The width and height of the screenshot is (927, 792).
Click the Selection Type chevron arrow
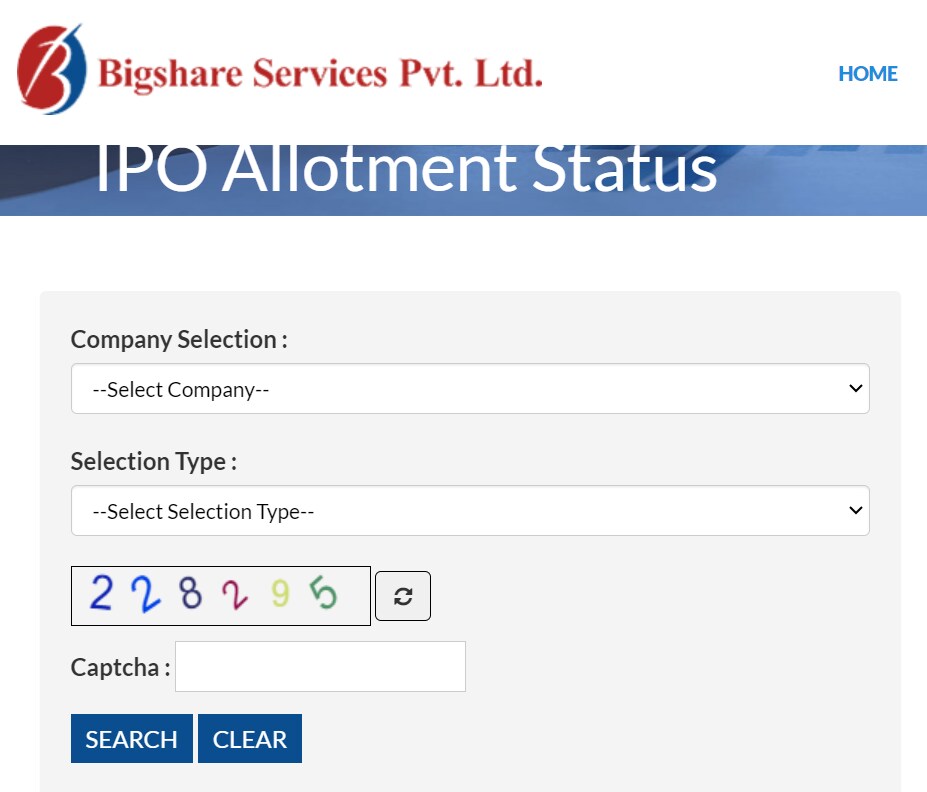point(855,510)
